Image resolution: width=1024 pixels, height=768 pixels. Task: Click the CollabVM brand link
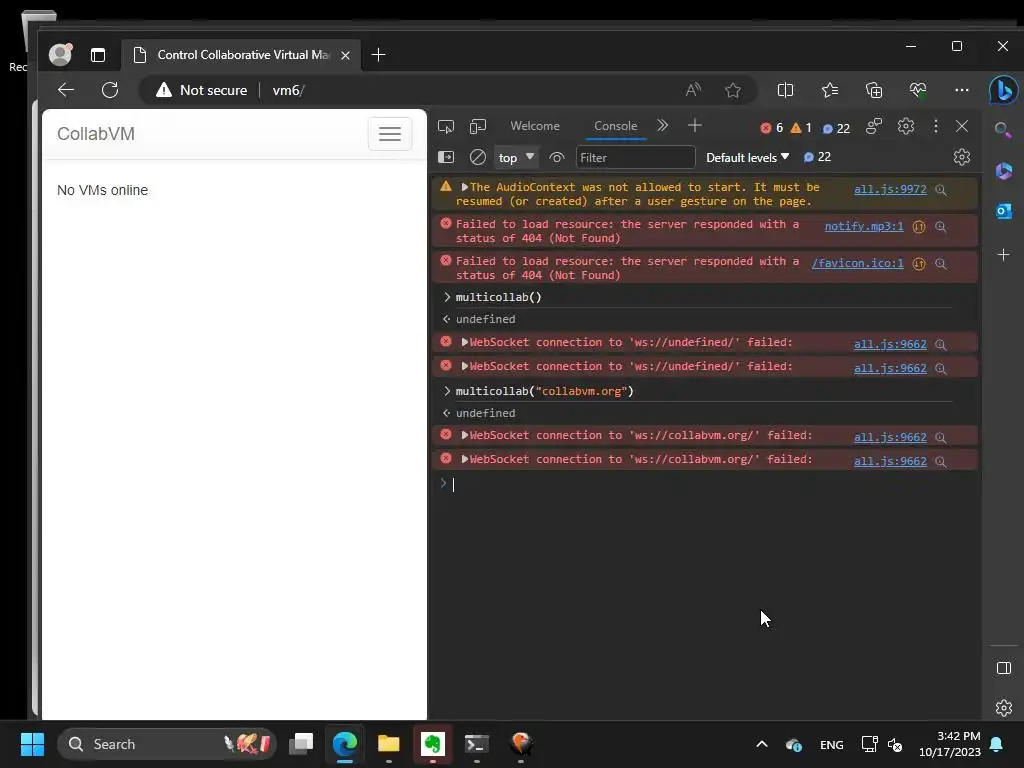coord(96,134)
